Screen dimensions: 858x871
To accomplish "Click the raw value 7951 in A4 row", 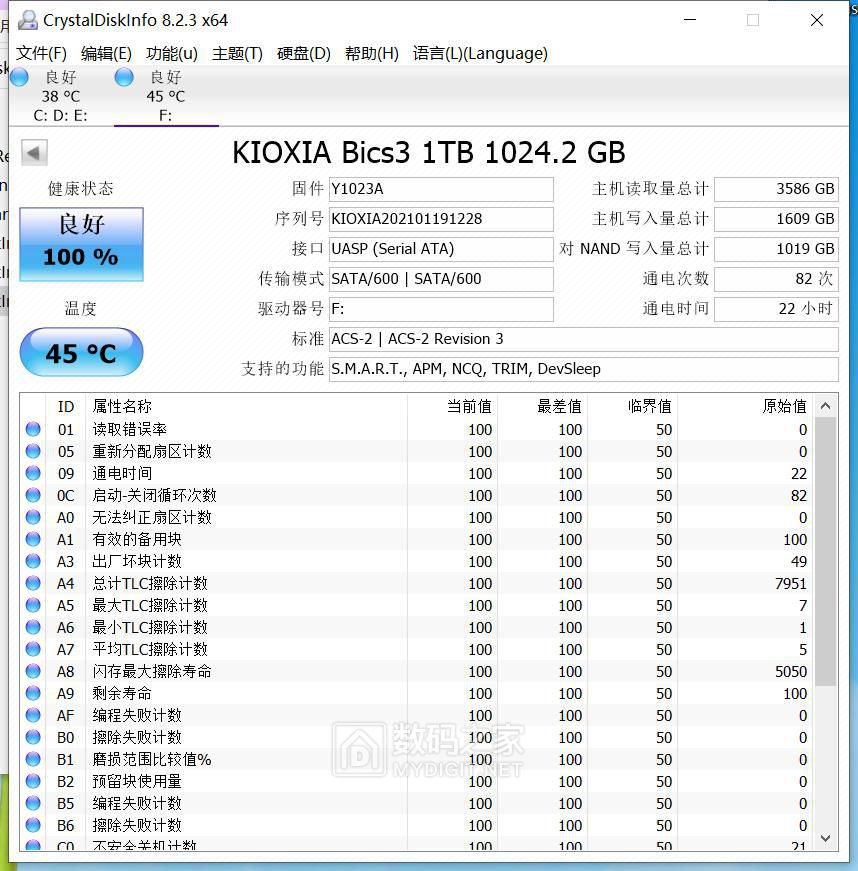I will [x=790, y=584].
